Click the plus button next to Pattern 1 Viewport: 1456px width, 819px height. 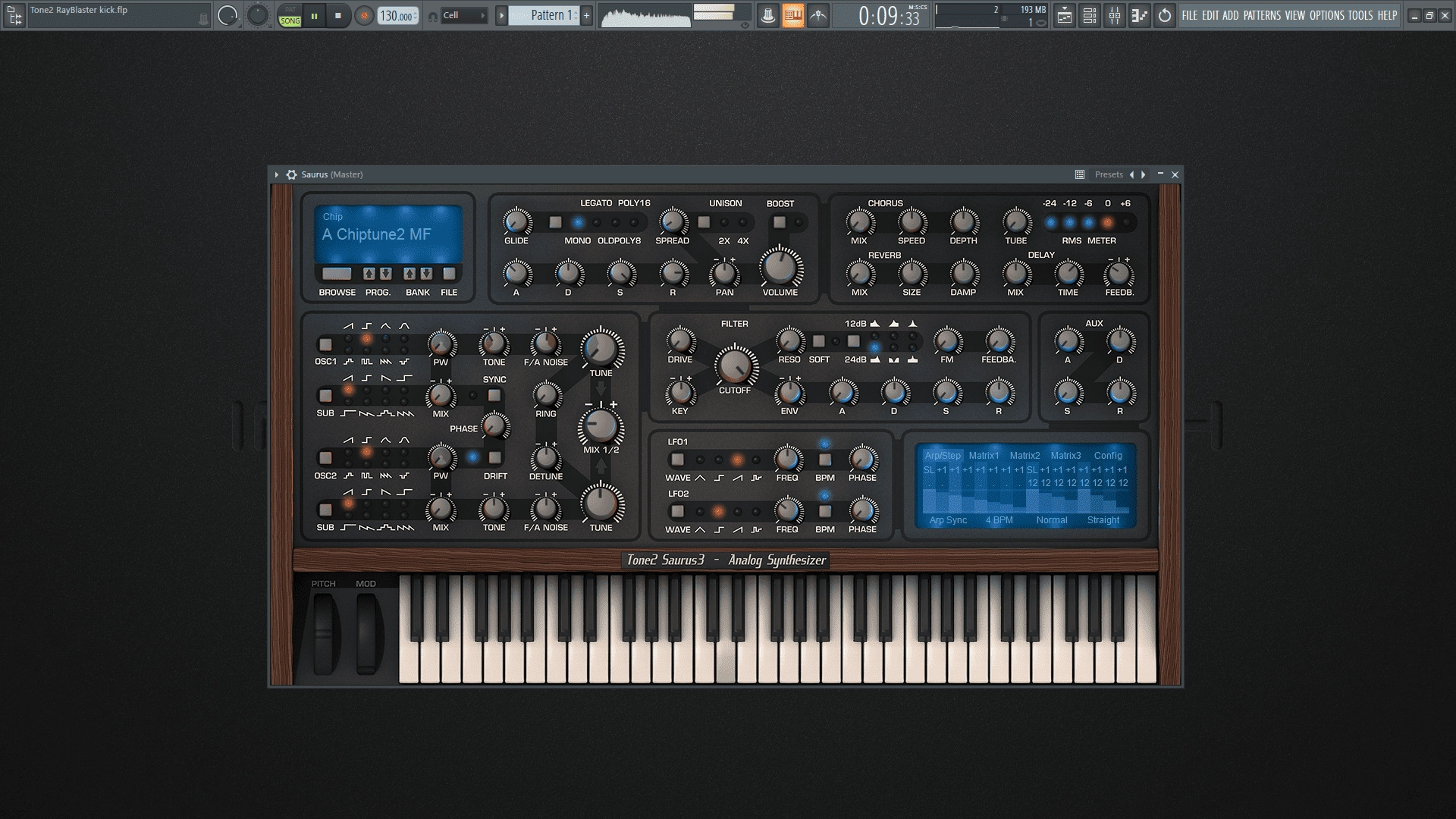(x=586, y=15)
